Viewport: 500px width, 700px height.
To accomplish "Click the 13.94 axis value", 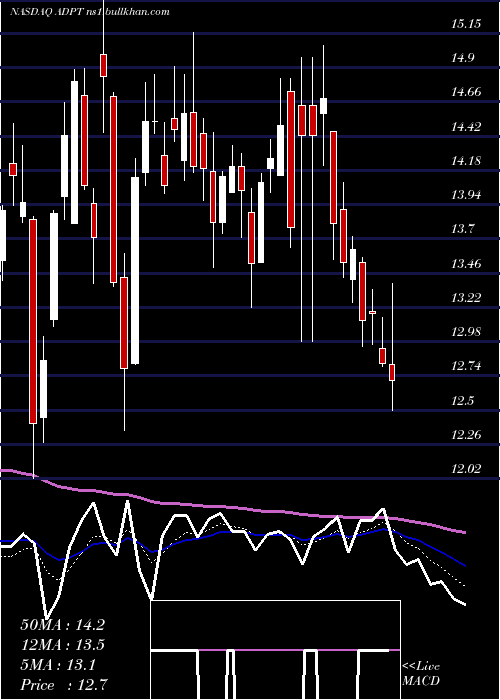I will 466,195.
